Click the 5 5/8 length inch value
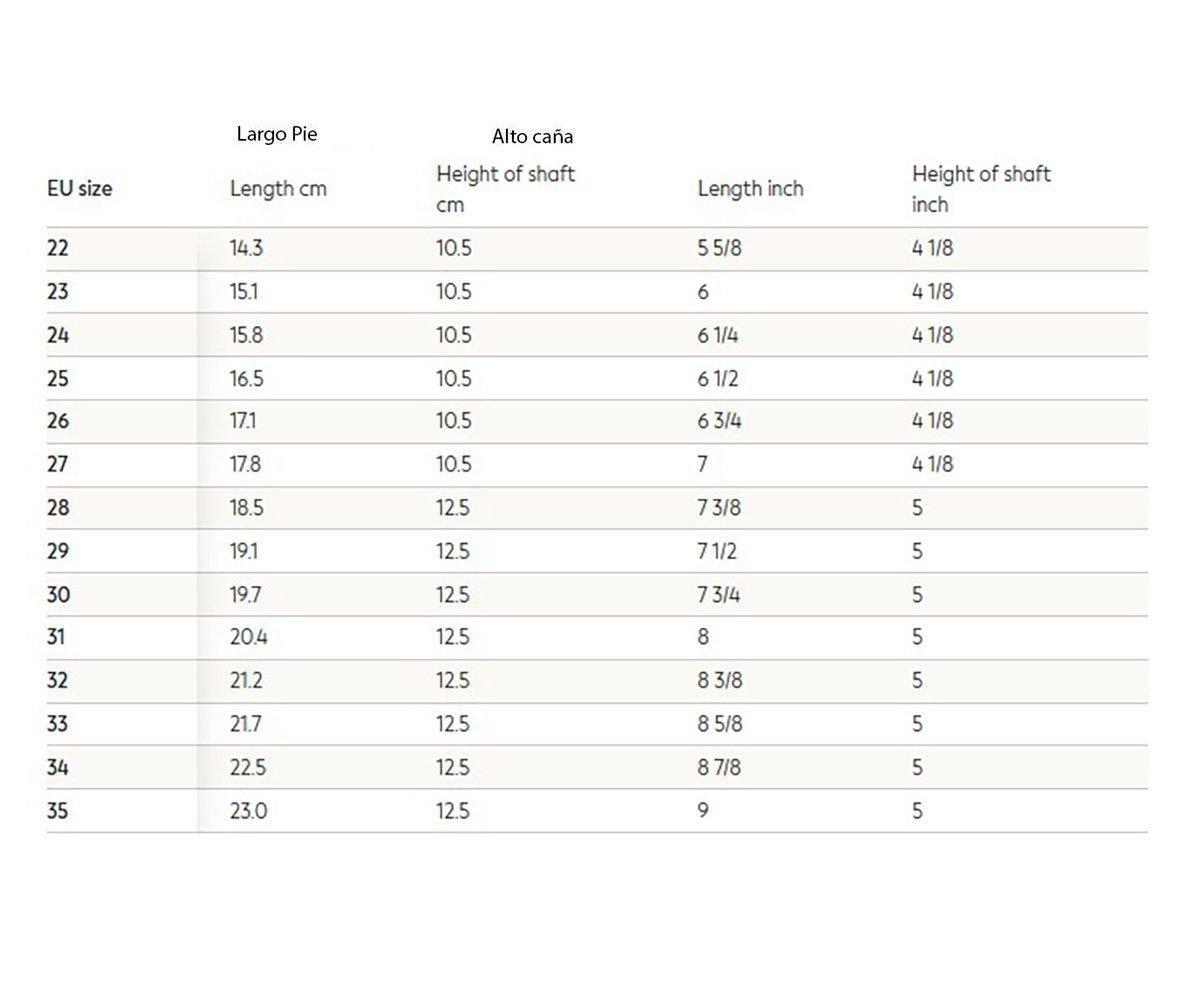This screenshot has width=1200, height=1000. [719, 248]
